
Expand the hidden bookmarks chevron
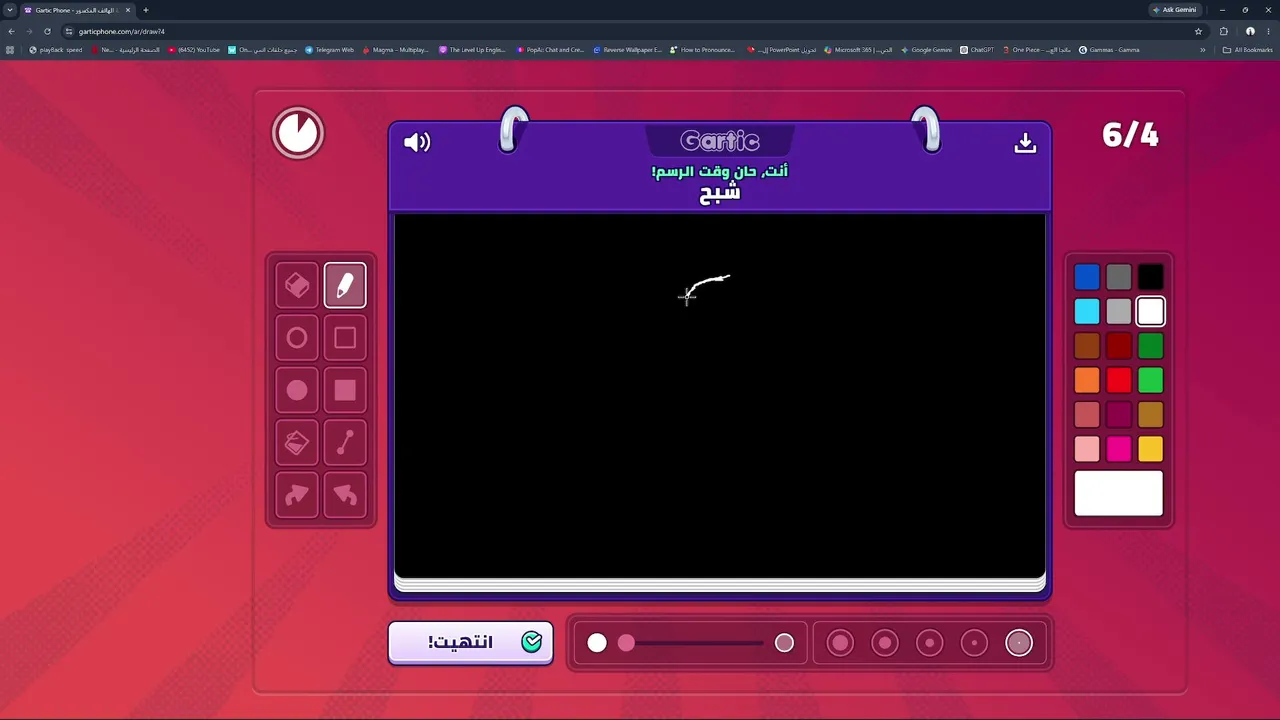(x=1203, y=50)
